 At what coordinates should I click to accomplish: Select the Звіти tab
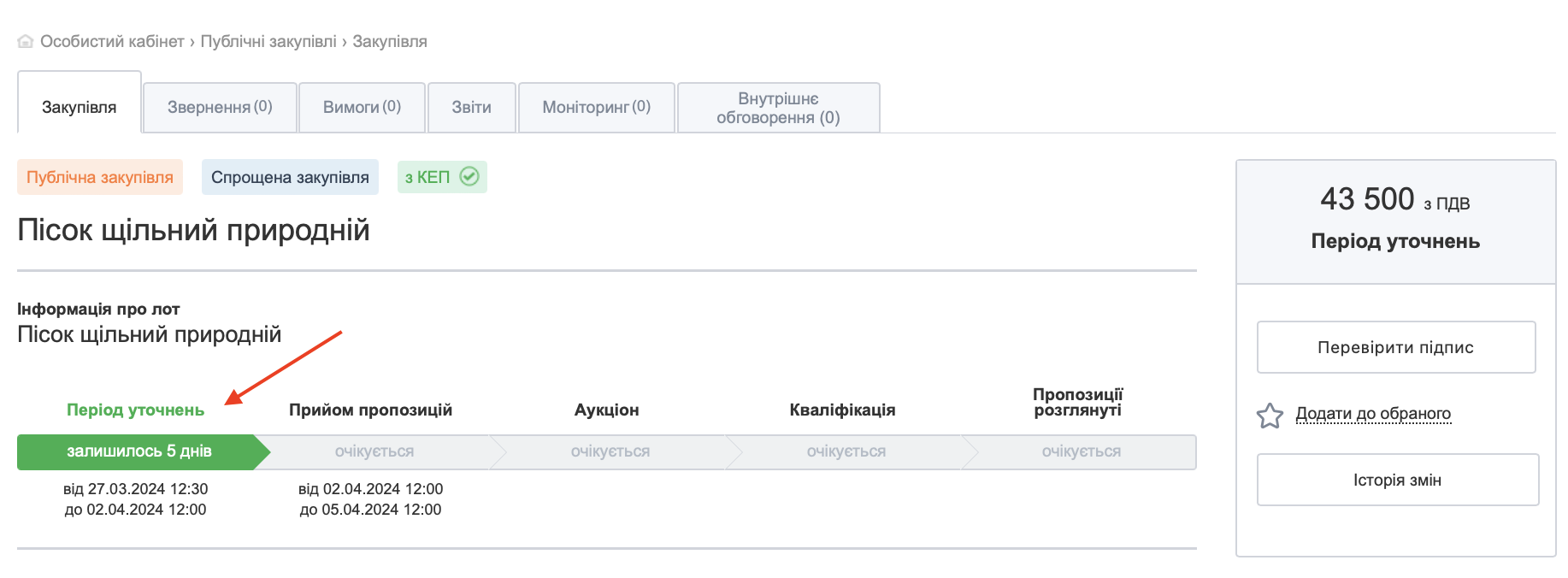(x=471, y=107)
